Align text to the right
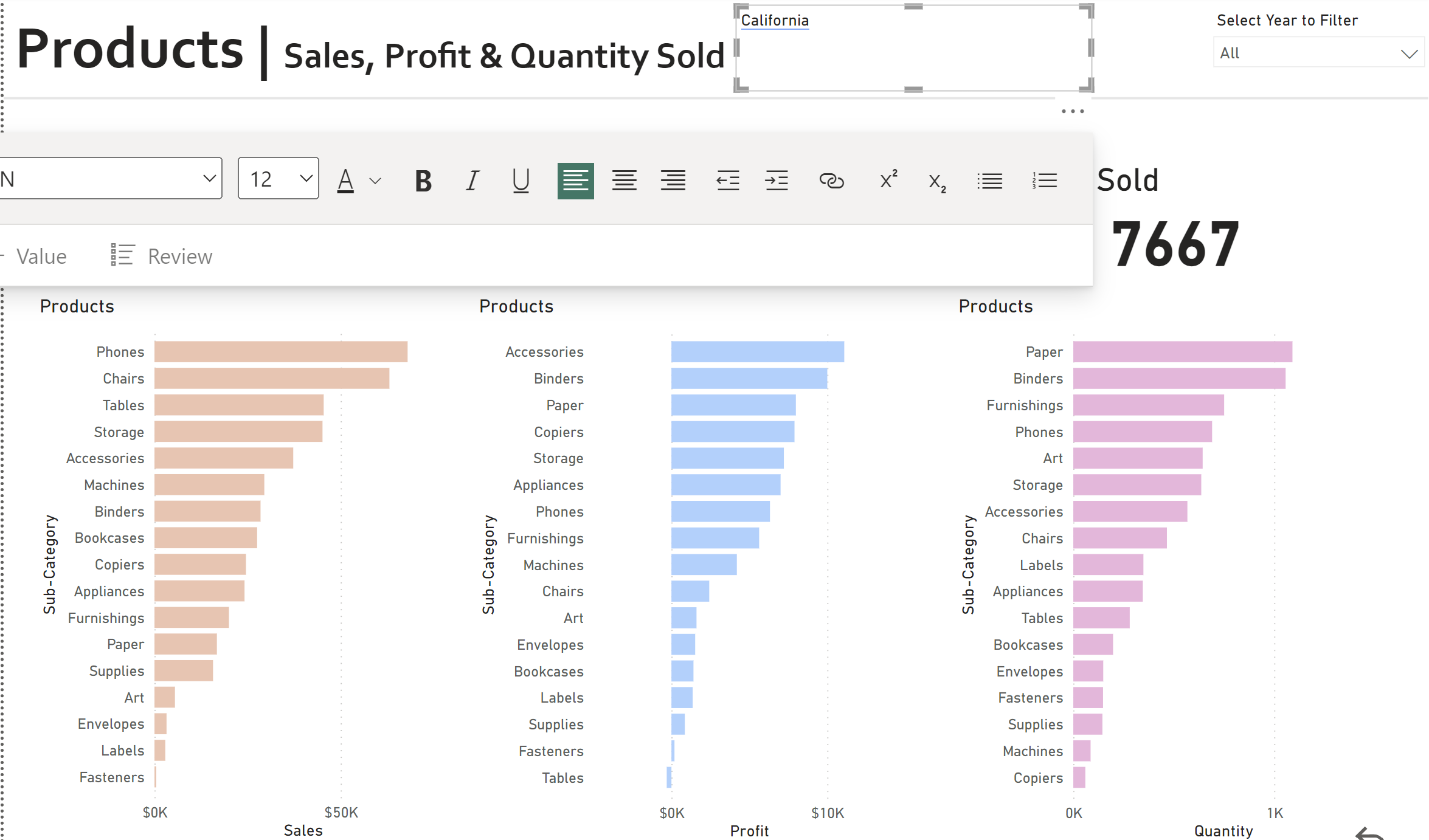The height and width of the screenshot is (840, 1429). [673, 181]
